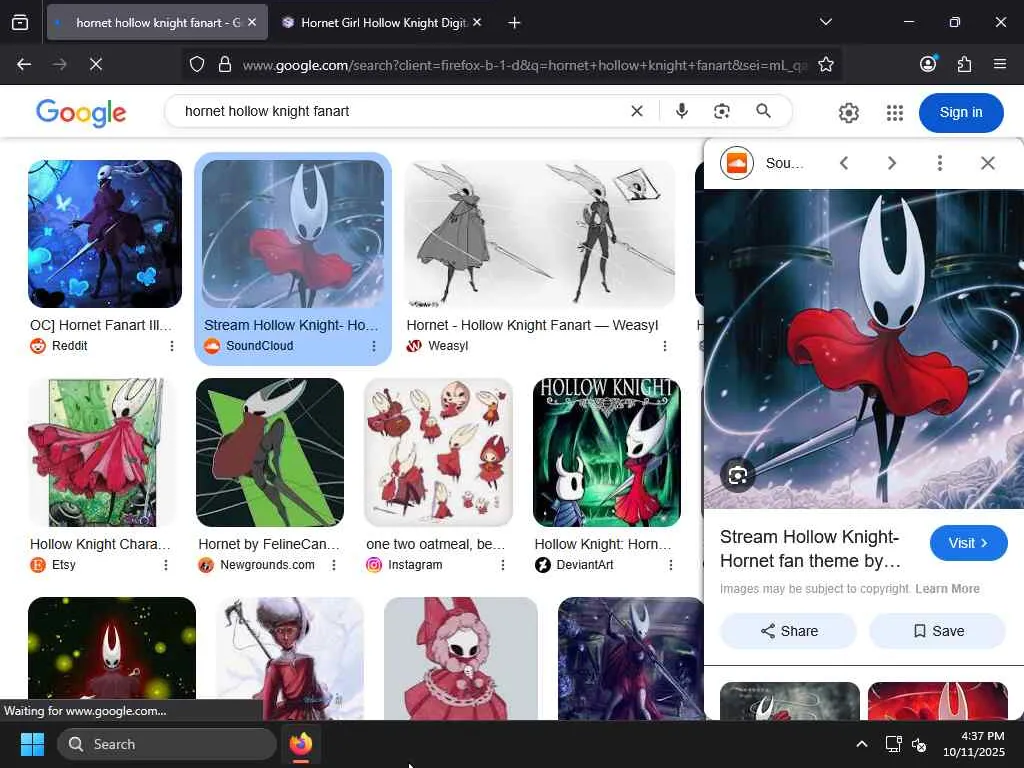Open a new browser tab
The image size is (1024, 768).
point(515,23)
